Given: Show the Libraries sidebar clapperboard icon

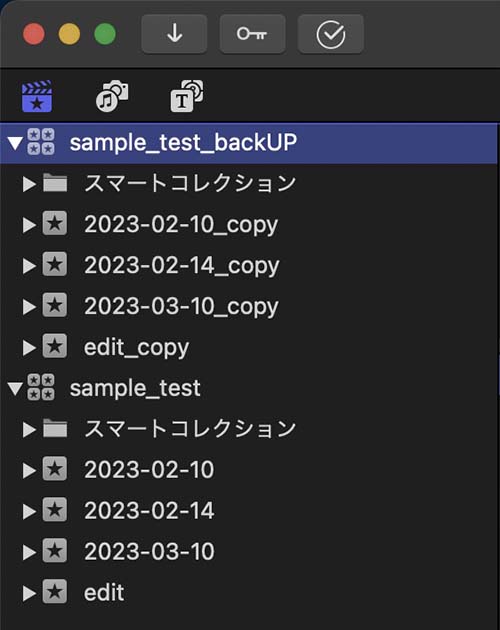Looking at the screenshot, I should [x=37, y=96].
